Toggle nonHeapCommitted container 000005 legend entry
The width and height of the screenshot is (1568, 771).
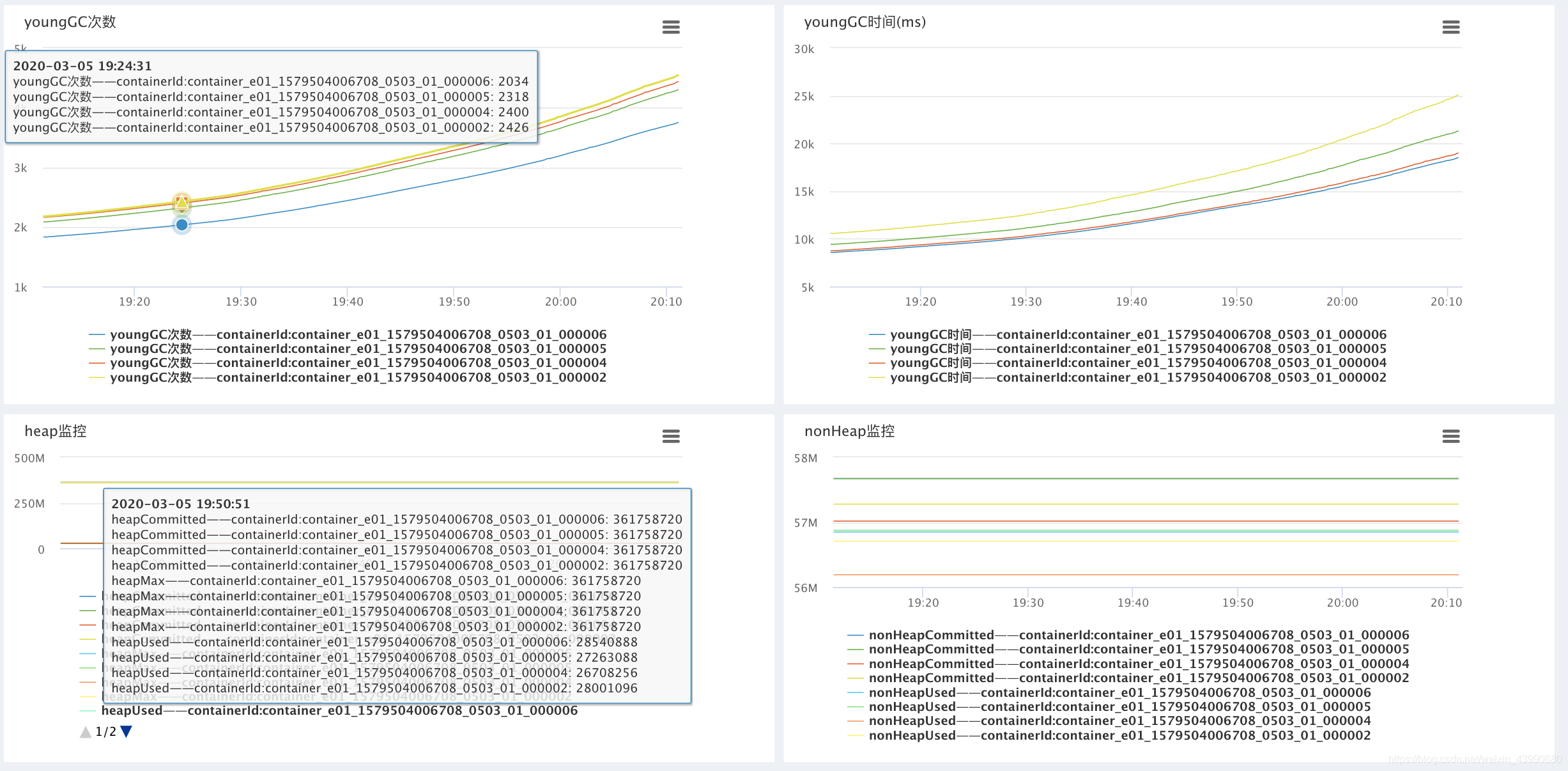[1128, 649]
